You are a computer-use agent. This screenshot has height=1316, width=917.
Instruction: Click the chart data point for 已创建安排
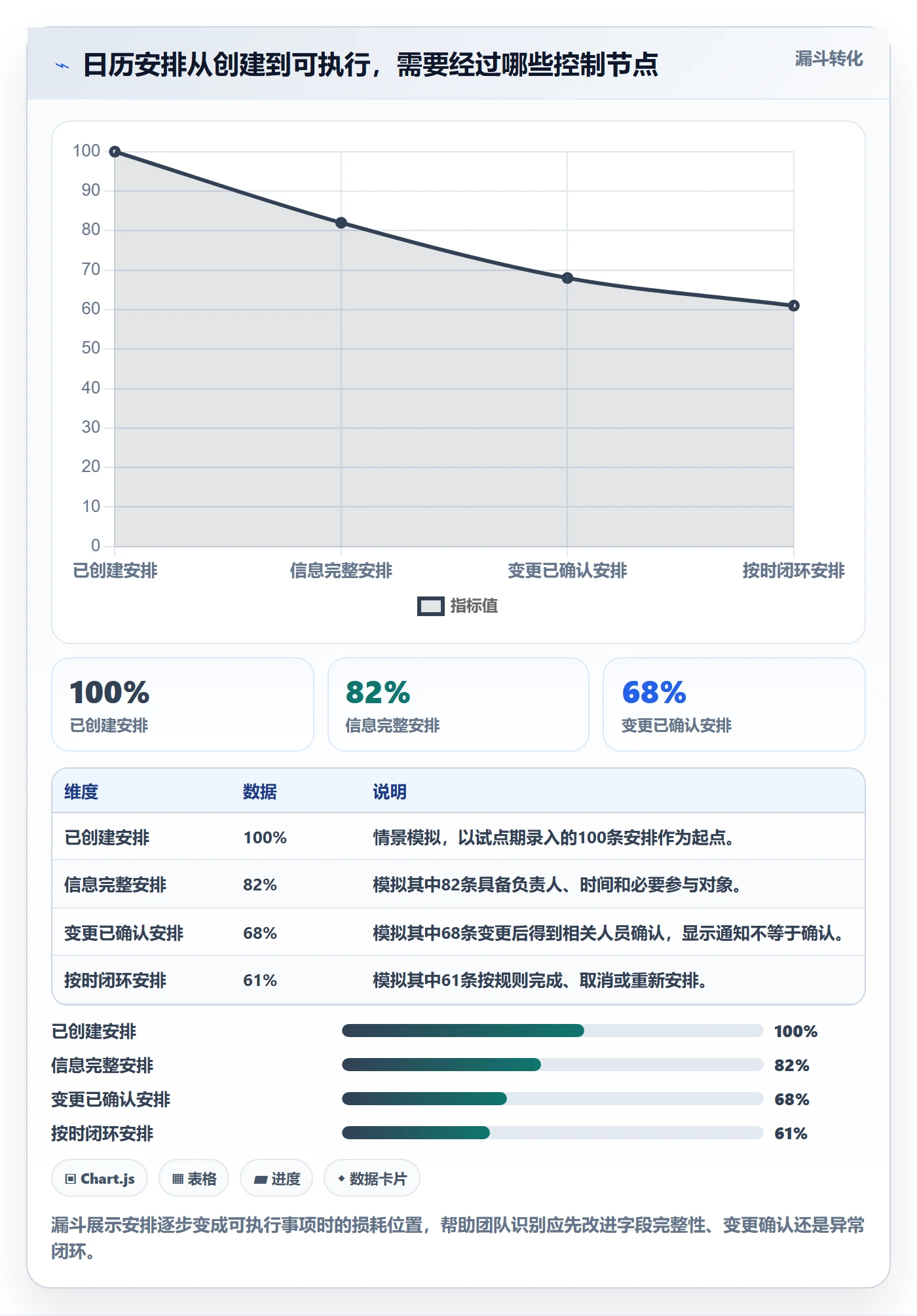pyautogui.click(x=115, y=152)
